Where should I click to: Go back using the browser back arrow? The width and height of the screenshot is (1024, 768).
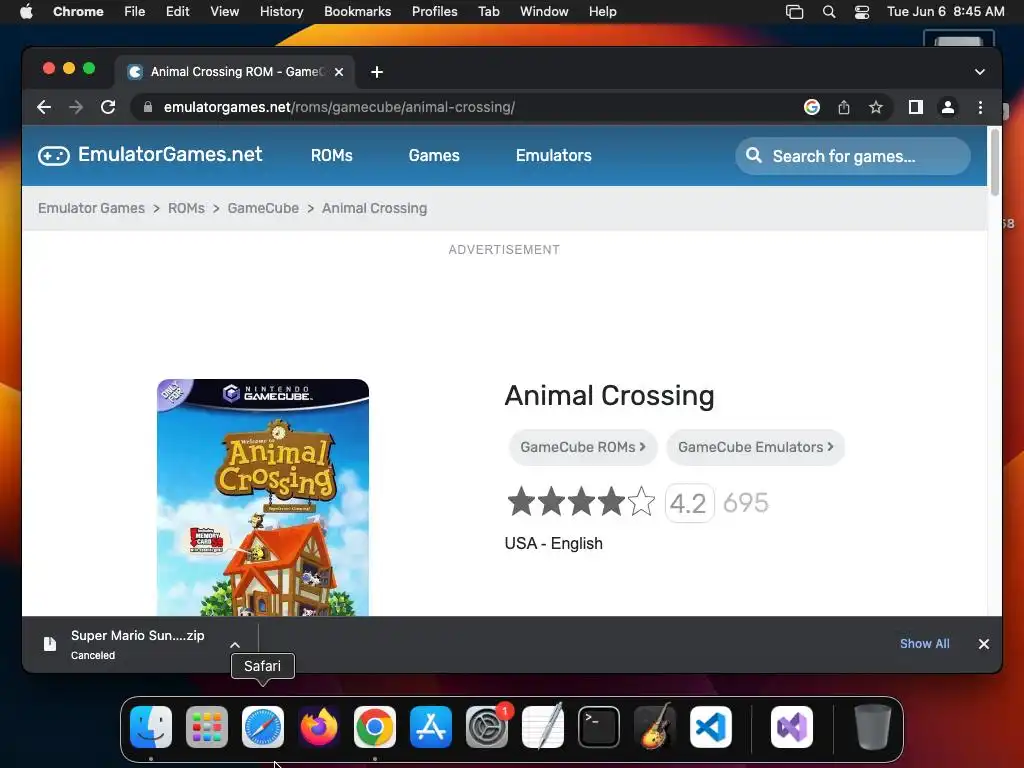[44, 107]
